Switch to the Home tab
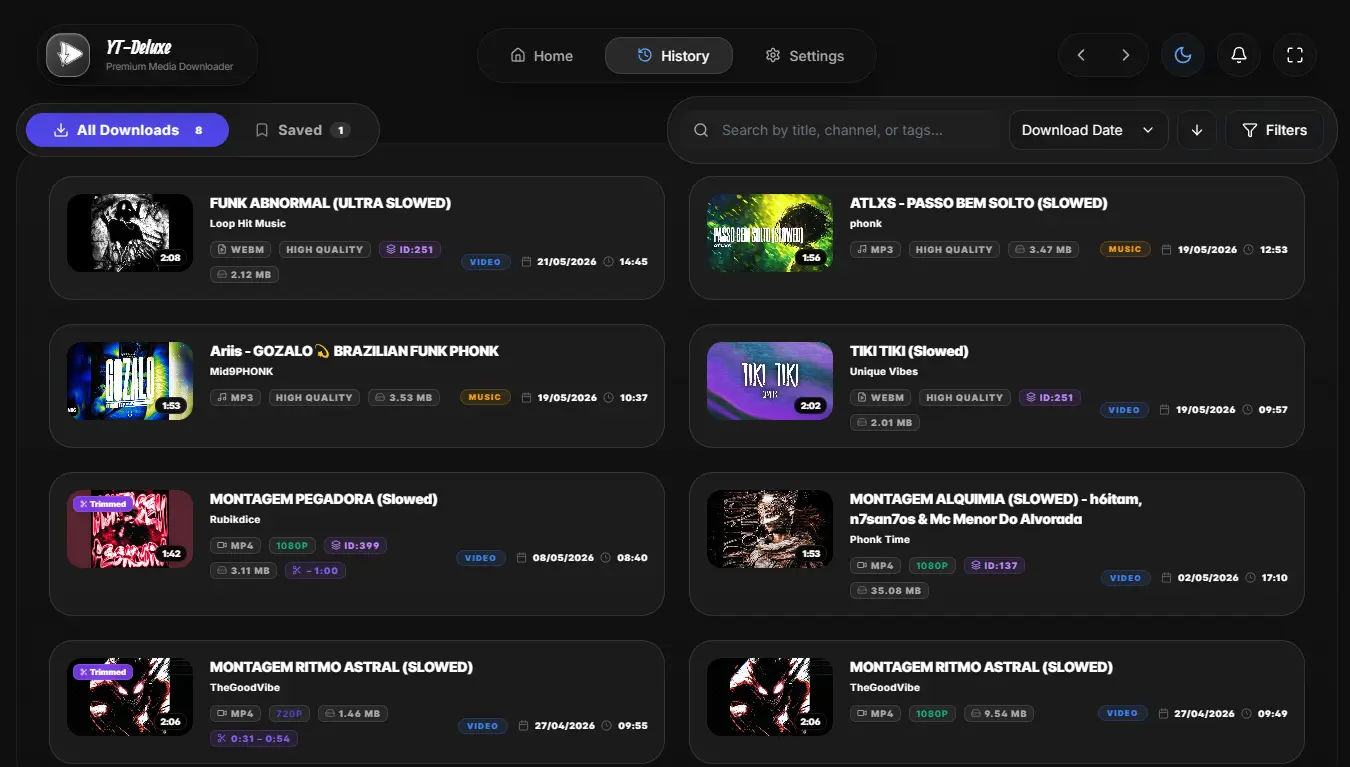The height and width of the screenshot is (767, 1350). tap(542, 56)
